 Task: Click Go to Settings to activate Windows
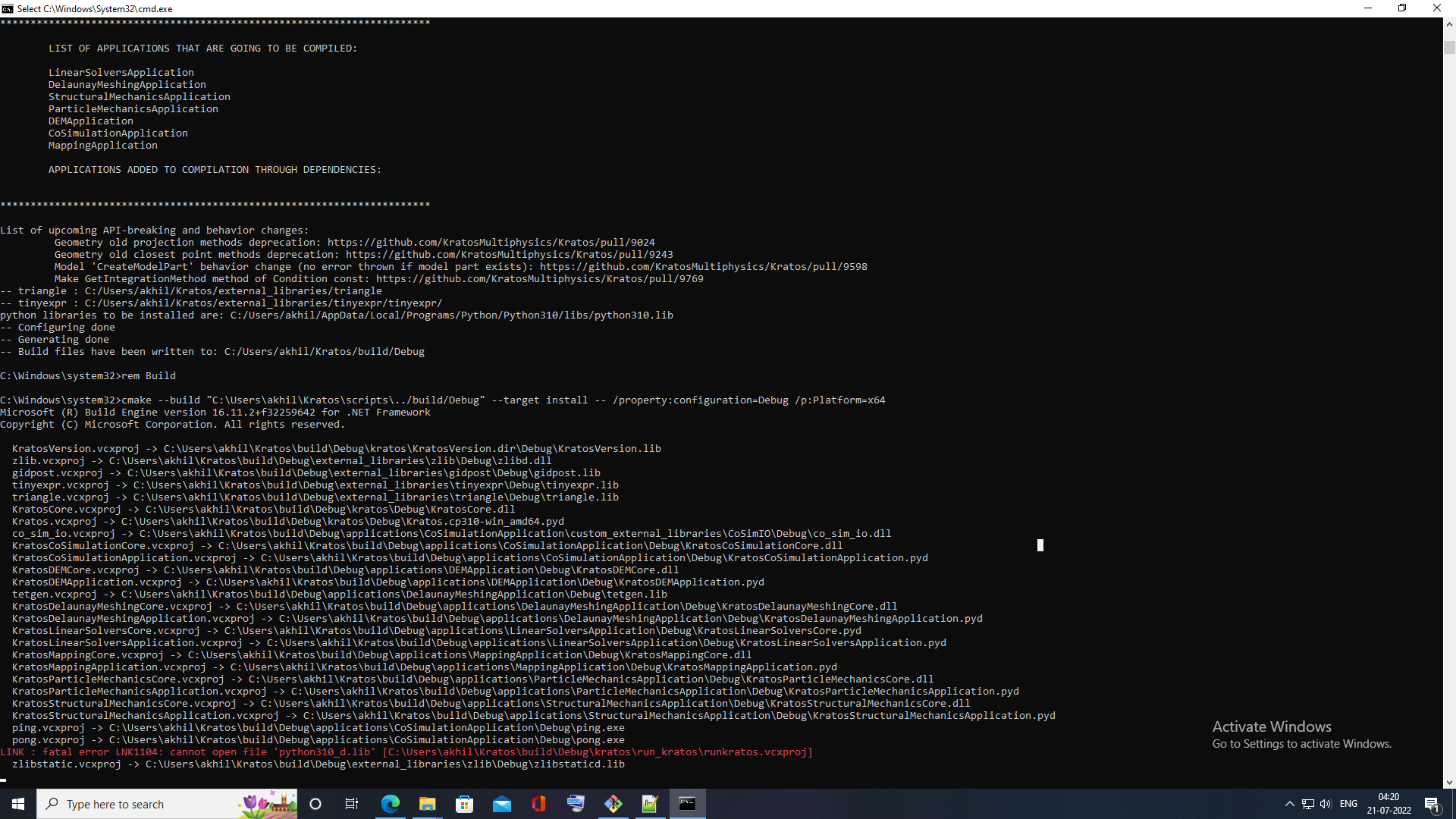pyautogui.click(x=1301, y=744)
